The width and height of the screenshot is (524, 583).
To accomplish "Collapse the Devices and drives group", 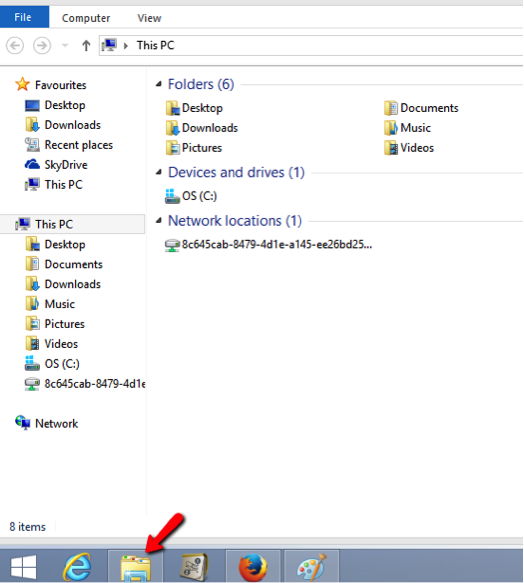I will point(159,172).
